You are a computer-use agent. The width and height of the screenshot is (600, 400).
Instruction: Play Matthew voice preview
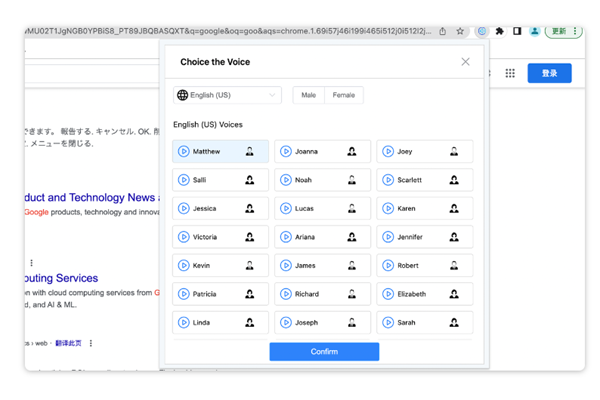click(x=184, y=152)
